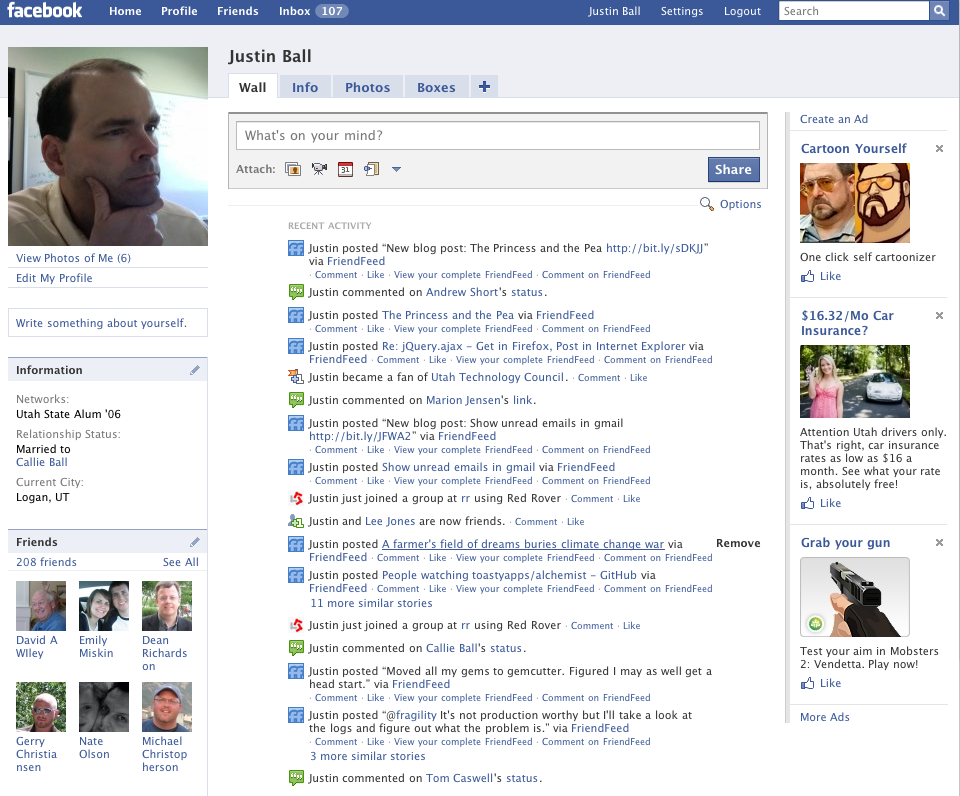This screenshot has height=796, width=960.
Task: Open http://bit.ly/sDKJJ link
Action: (x=654, y=248)
